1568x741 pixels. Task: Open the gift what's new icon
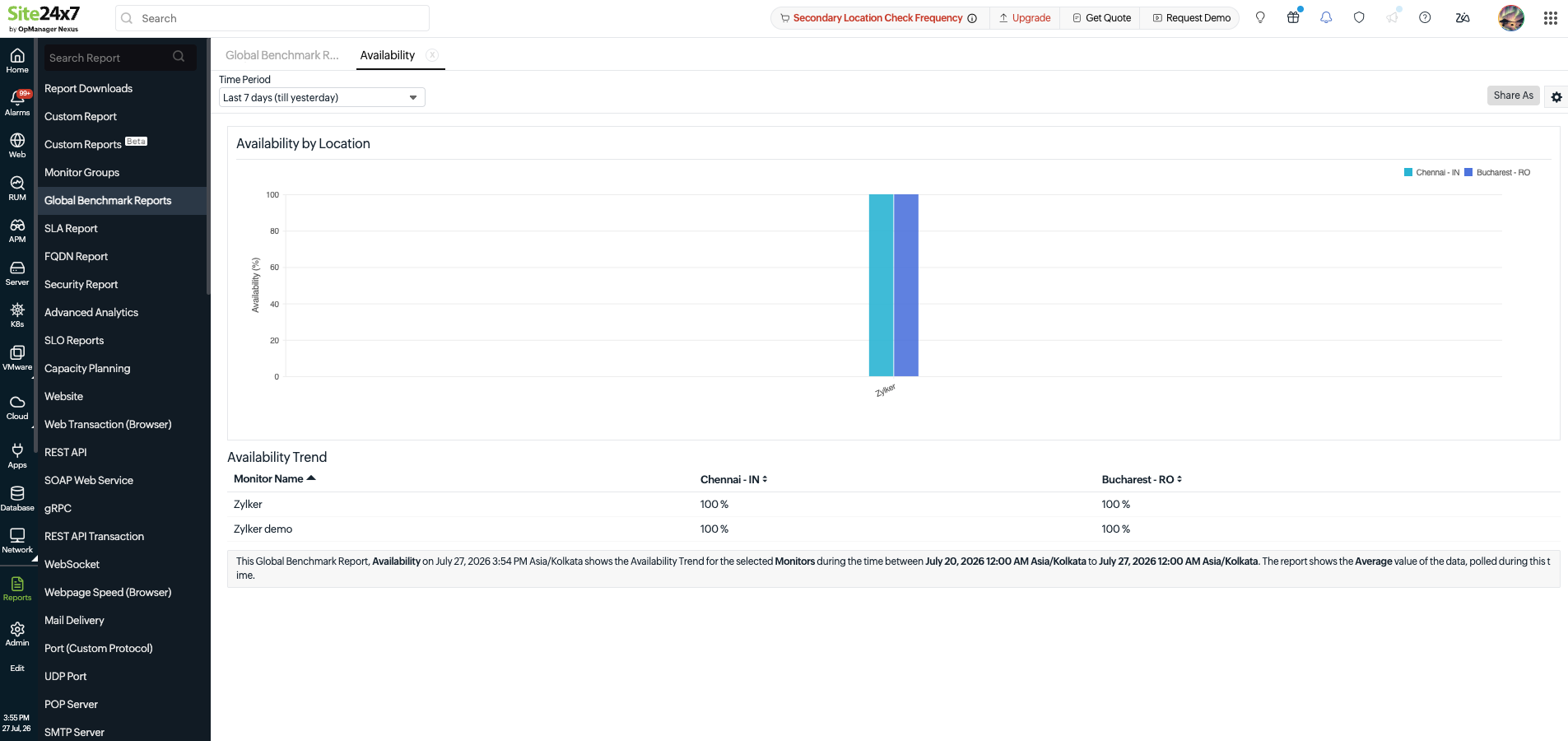click(x=1293, y=17)
